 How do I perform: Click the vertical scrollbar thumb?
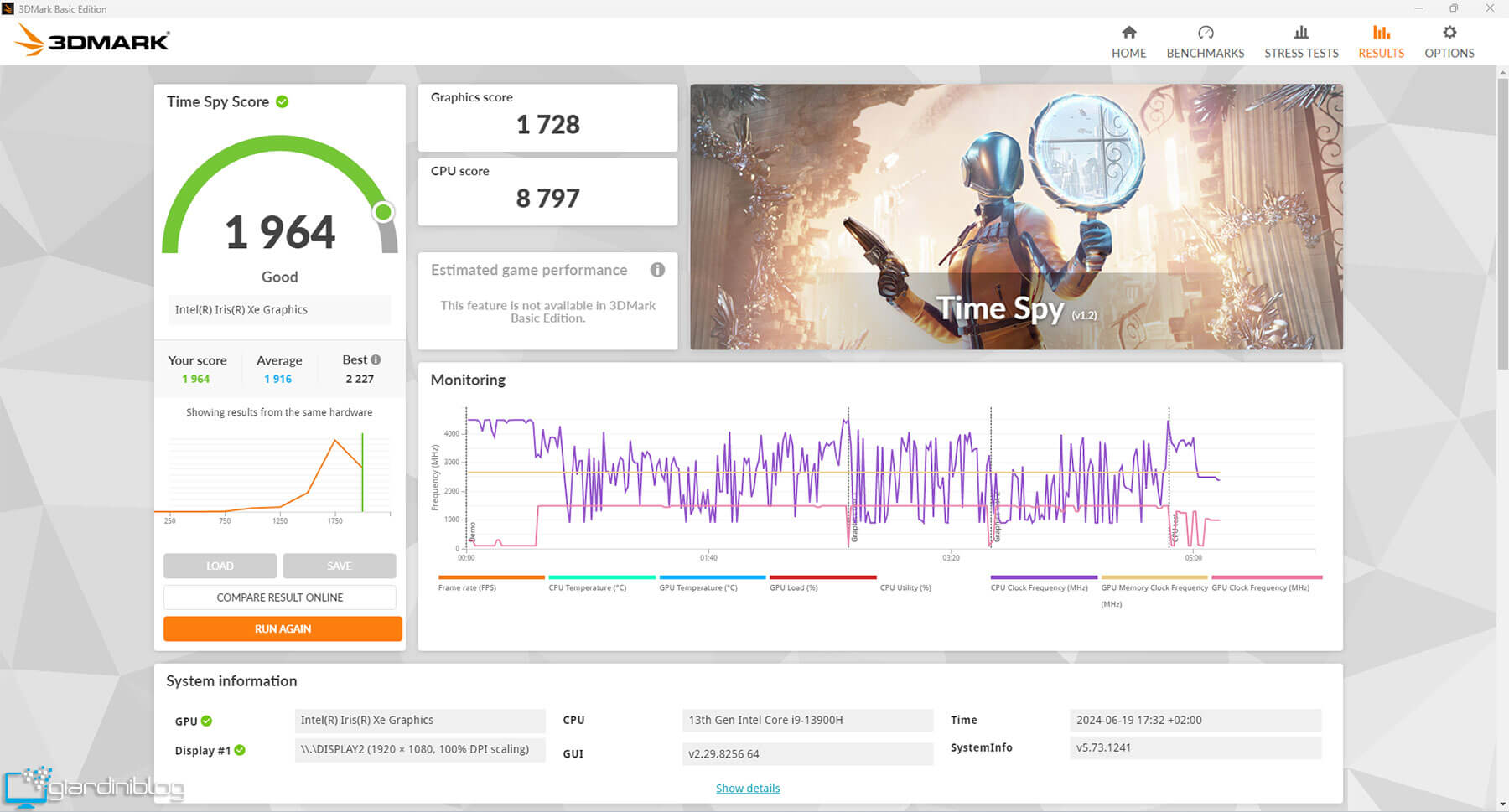[1502, 222]
